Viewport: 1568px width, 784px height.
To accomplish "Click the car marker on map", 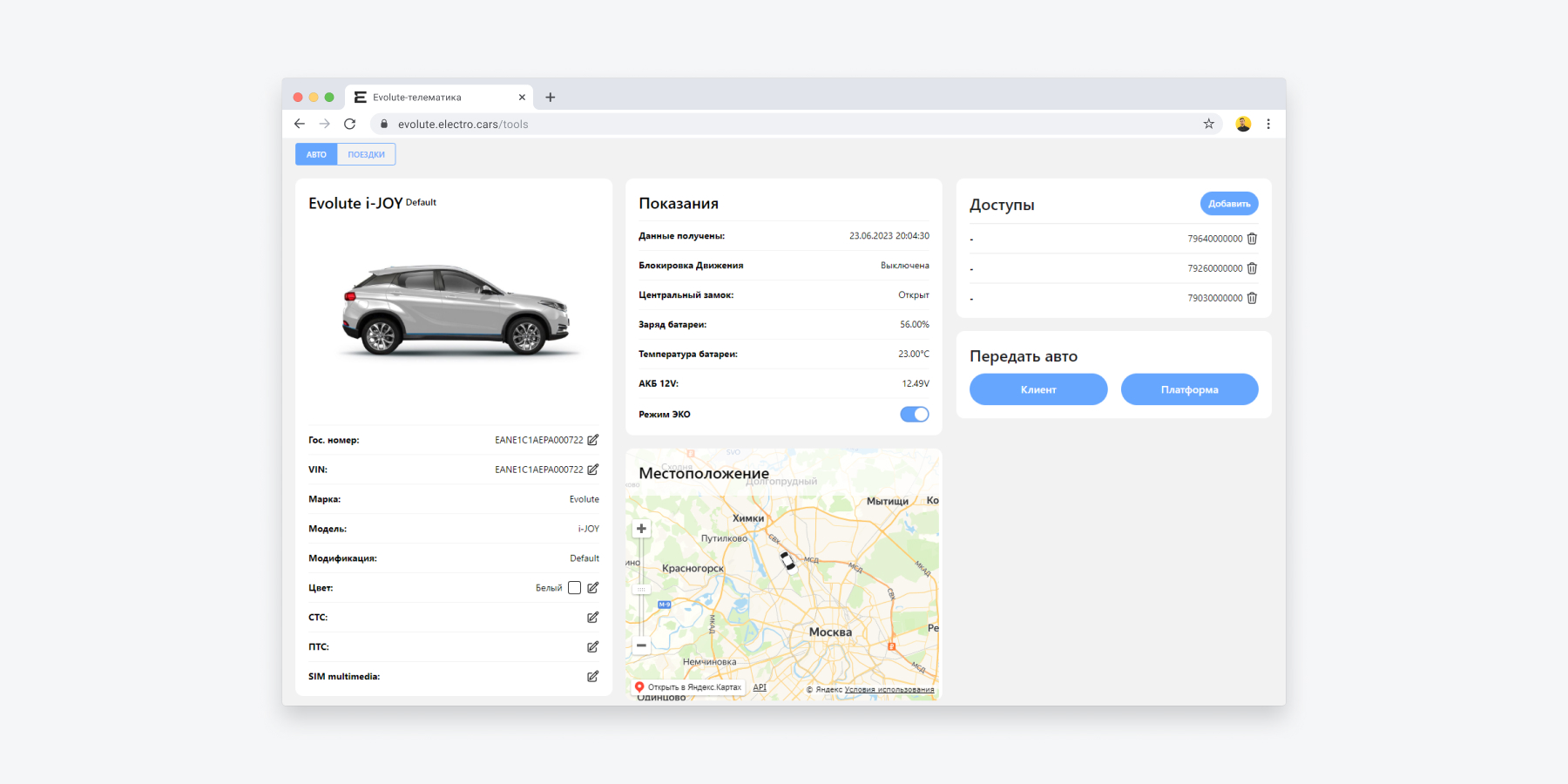I will click(x=787, y=560).
